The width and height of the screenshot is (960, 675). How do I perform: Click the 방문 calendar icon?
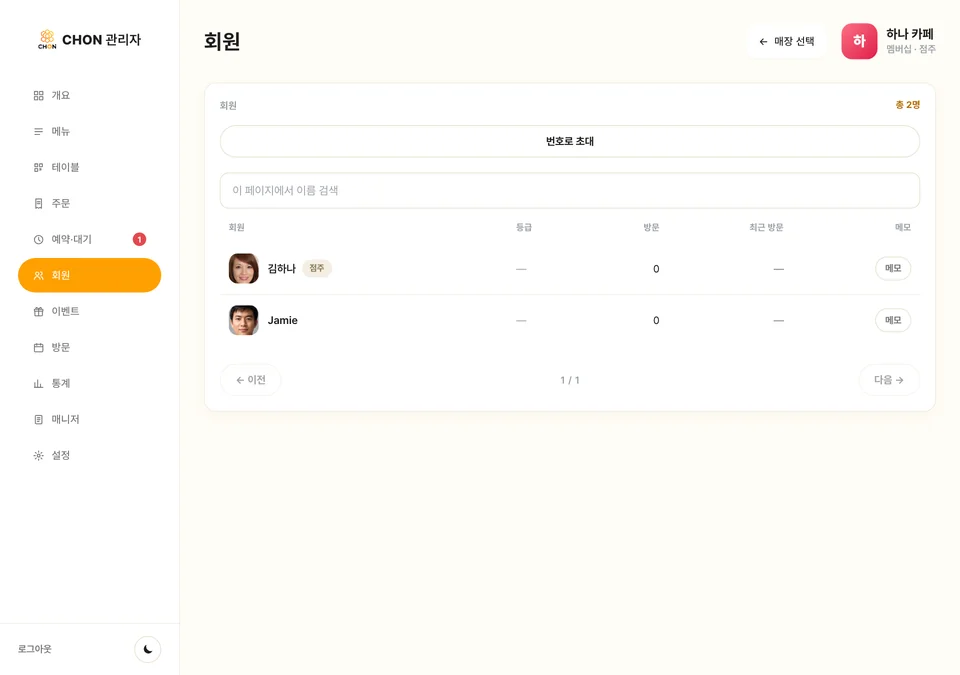[39, 347]
